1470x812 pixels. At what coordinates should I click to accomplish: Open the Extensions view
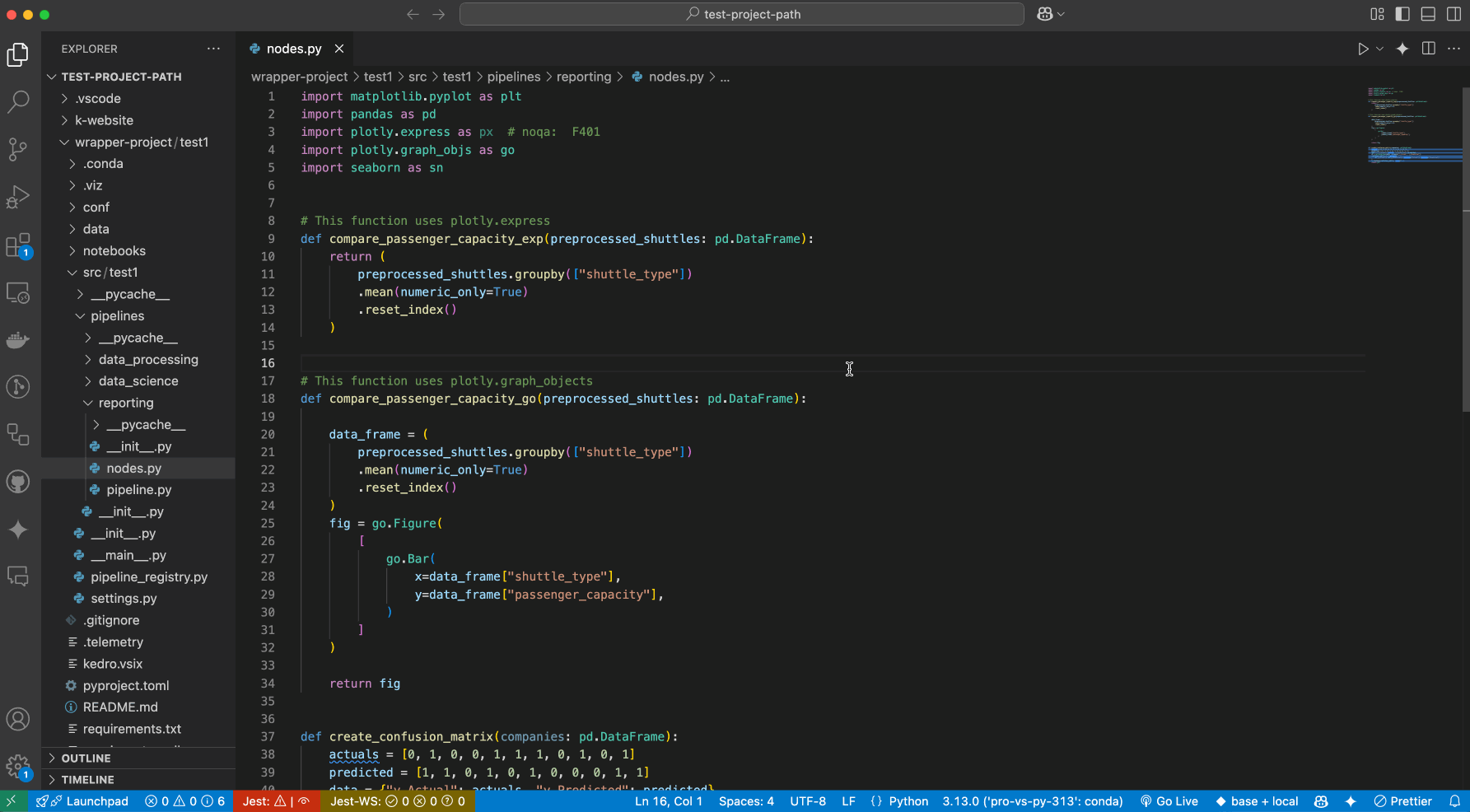click(18, 245)
